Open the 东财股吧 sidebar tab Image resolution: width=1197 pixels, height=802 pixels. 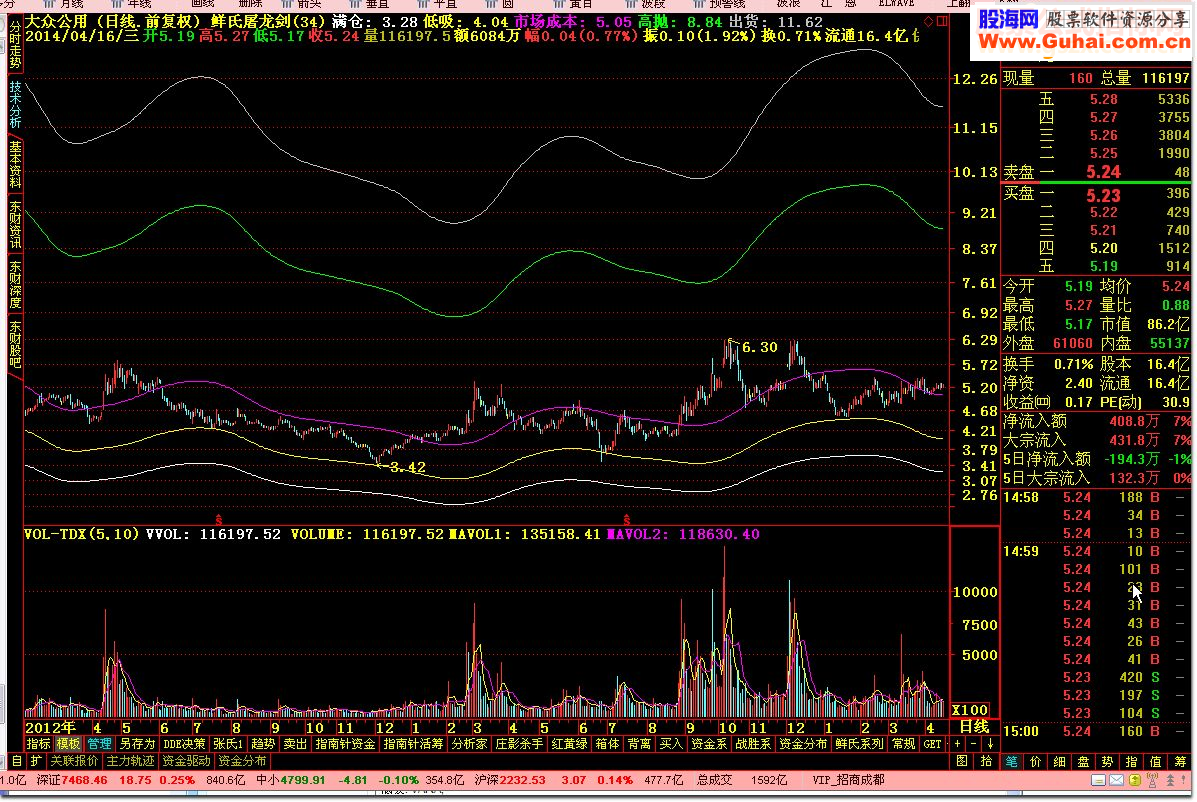pos(15,344)
